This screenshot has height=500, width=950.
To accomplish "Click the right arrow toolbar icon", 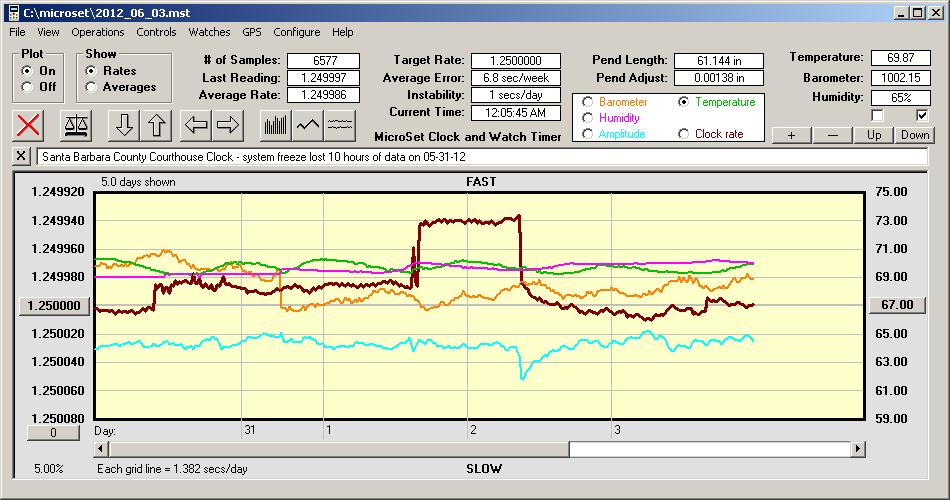I will [x=229, y=125].
